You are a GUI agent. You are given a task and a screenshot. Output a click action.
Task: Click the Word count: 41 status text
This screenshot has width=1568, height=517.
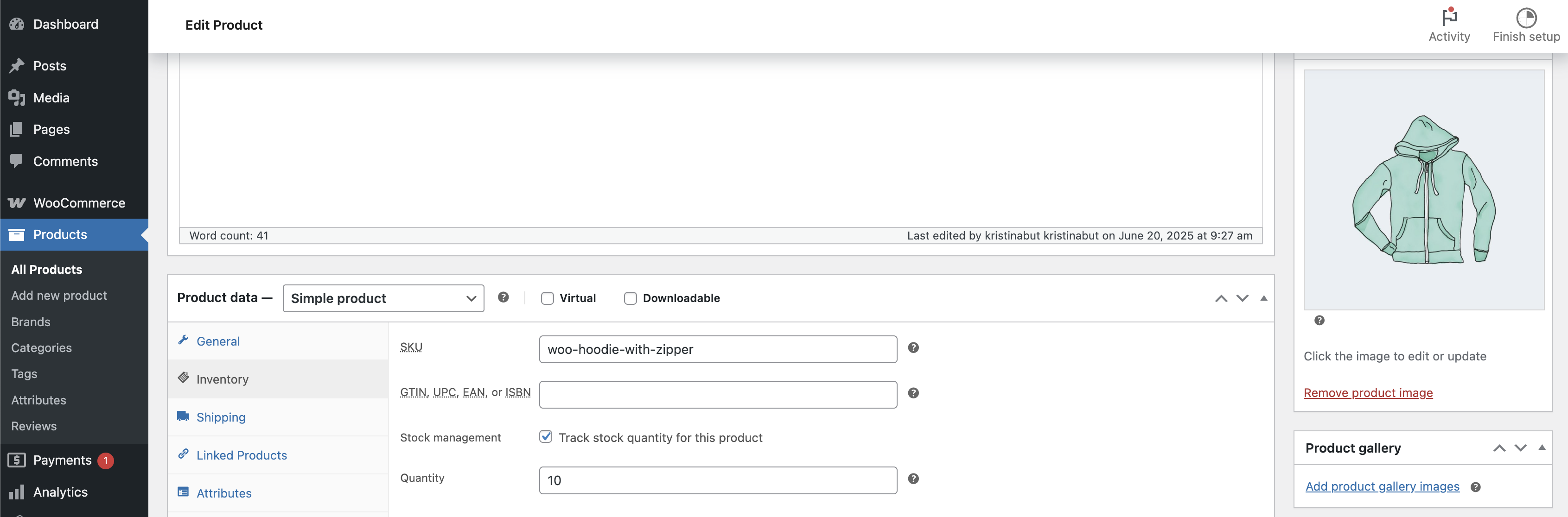pos(228,235)
